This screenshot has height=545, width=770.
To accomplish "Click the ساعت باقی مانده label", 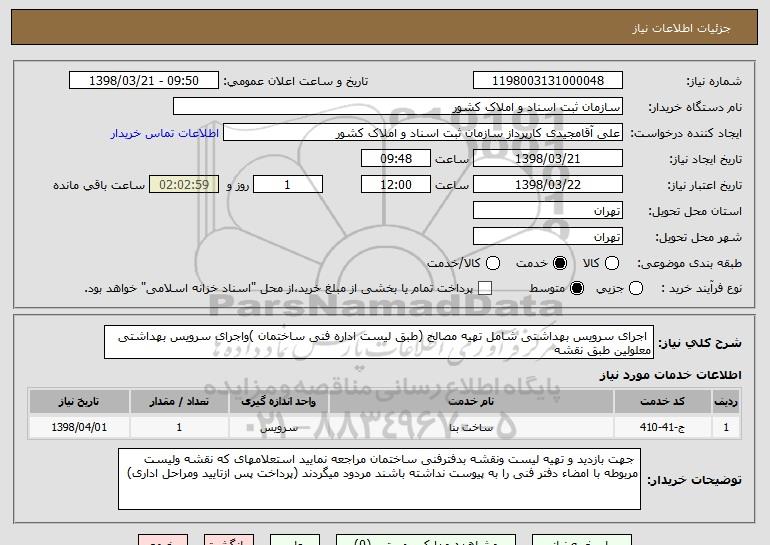I will tap(99, 185).
